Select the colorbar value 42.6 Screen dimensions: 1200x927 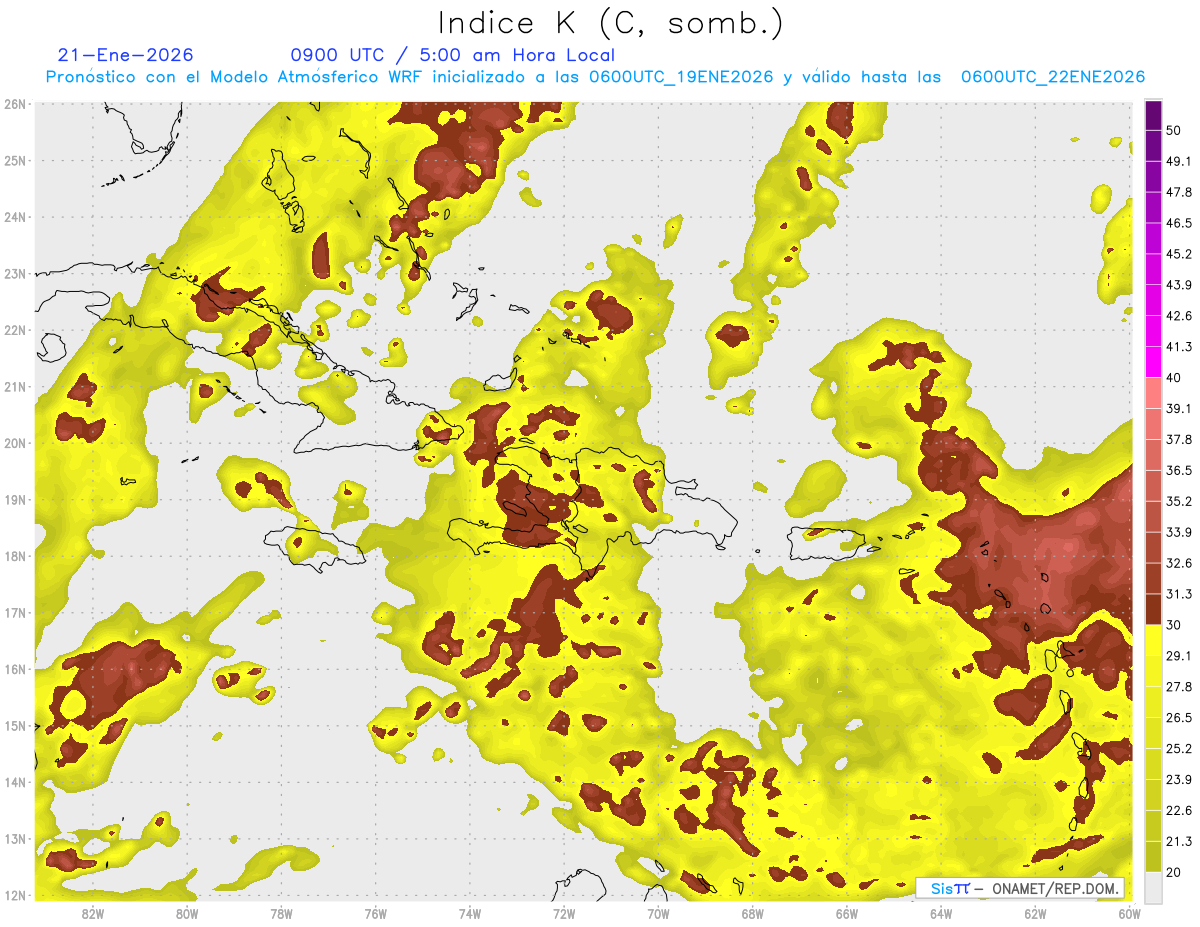point(1178,316)
